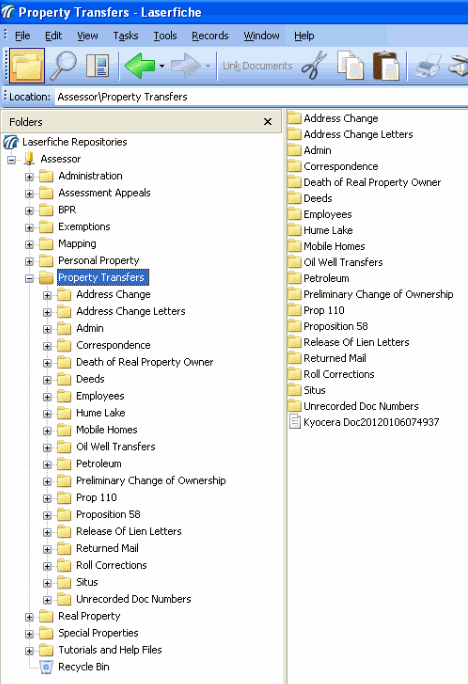Screen dimensions: 468x684
Task: Expand the Administration folder
Action: (x=29, y=177)
